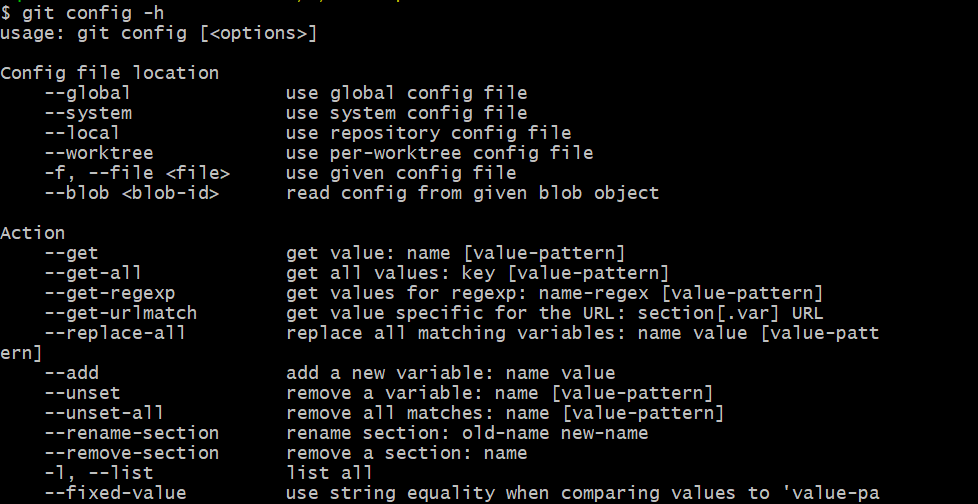Screen dimensions: 978x504
Task: Click the '--add' option text
Action: click(x=71, y=373)
